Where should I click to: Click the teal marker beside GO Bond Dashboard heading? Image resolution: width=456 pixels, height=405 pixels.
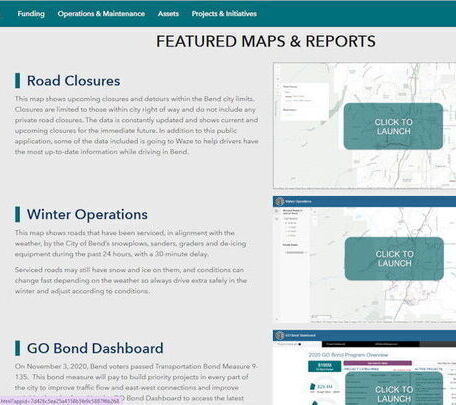coord(17,348)
